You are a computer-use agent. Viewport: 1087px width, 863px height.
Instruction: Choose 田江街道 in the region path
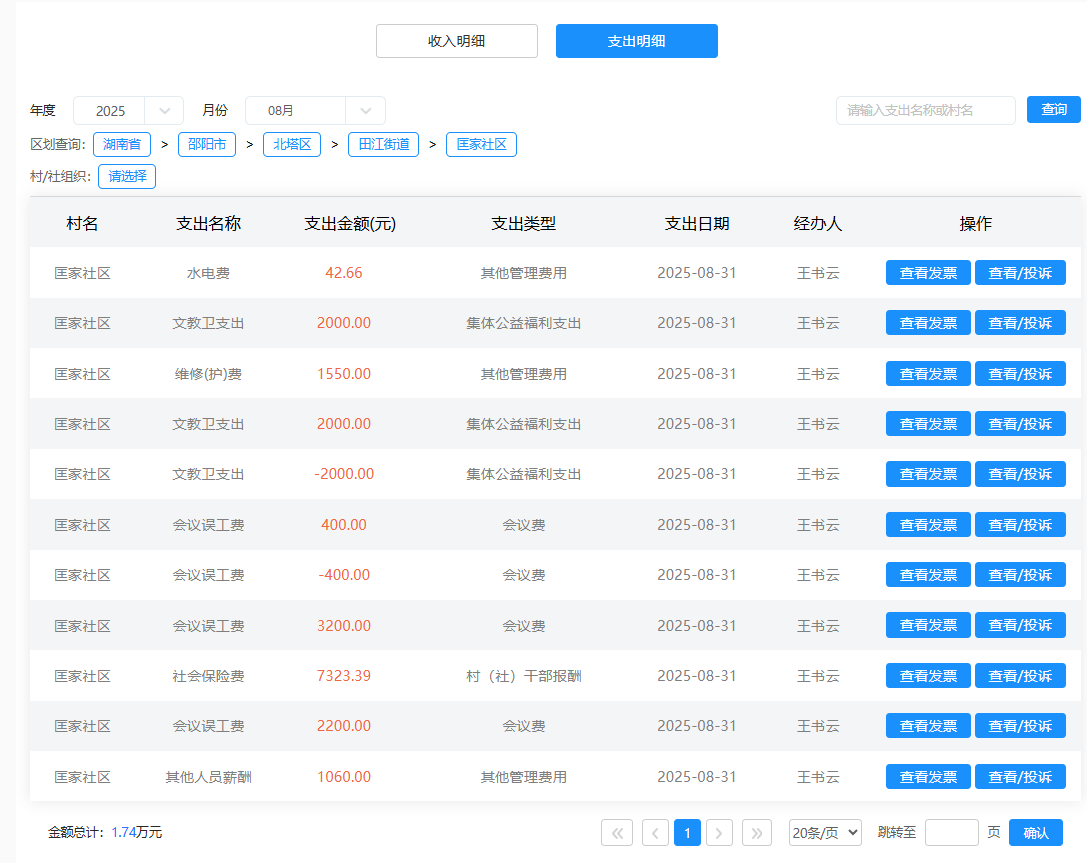(x=383, y=144)
